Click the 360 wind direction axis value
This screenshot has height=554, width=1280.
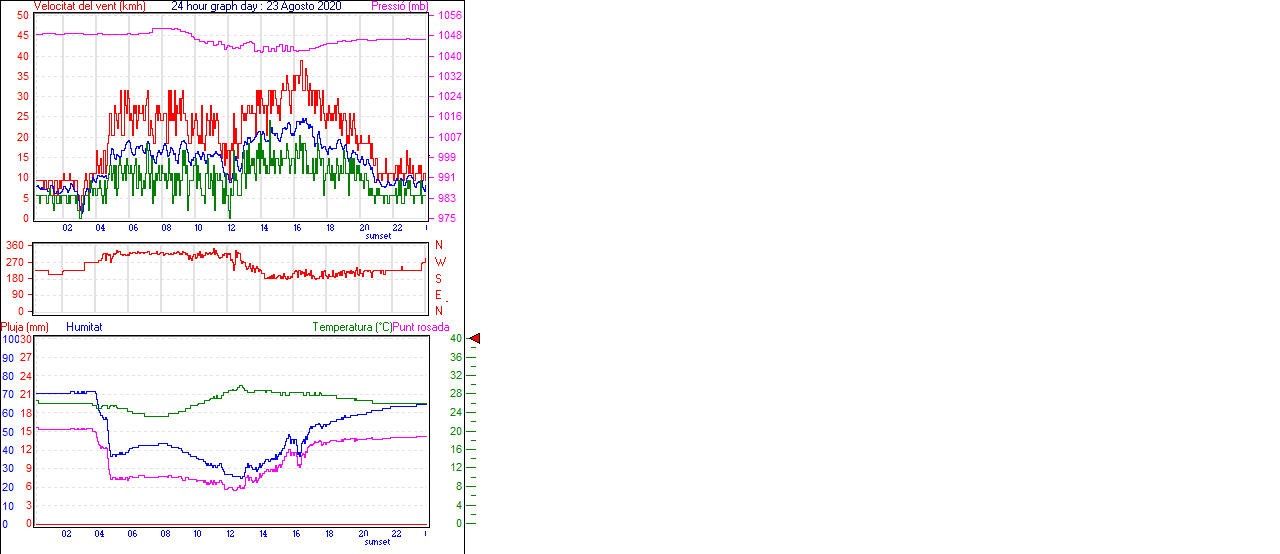click(x=15, y=245)
